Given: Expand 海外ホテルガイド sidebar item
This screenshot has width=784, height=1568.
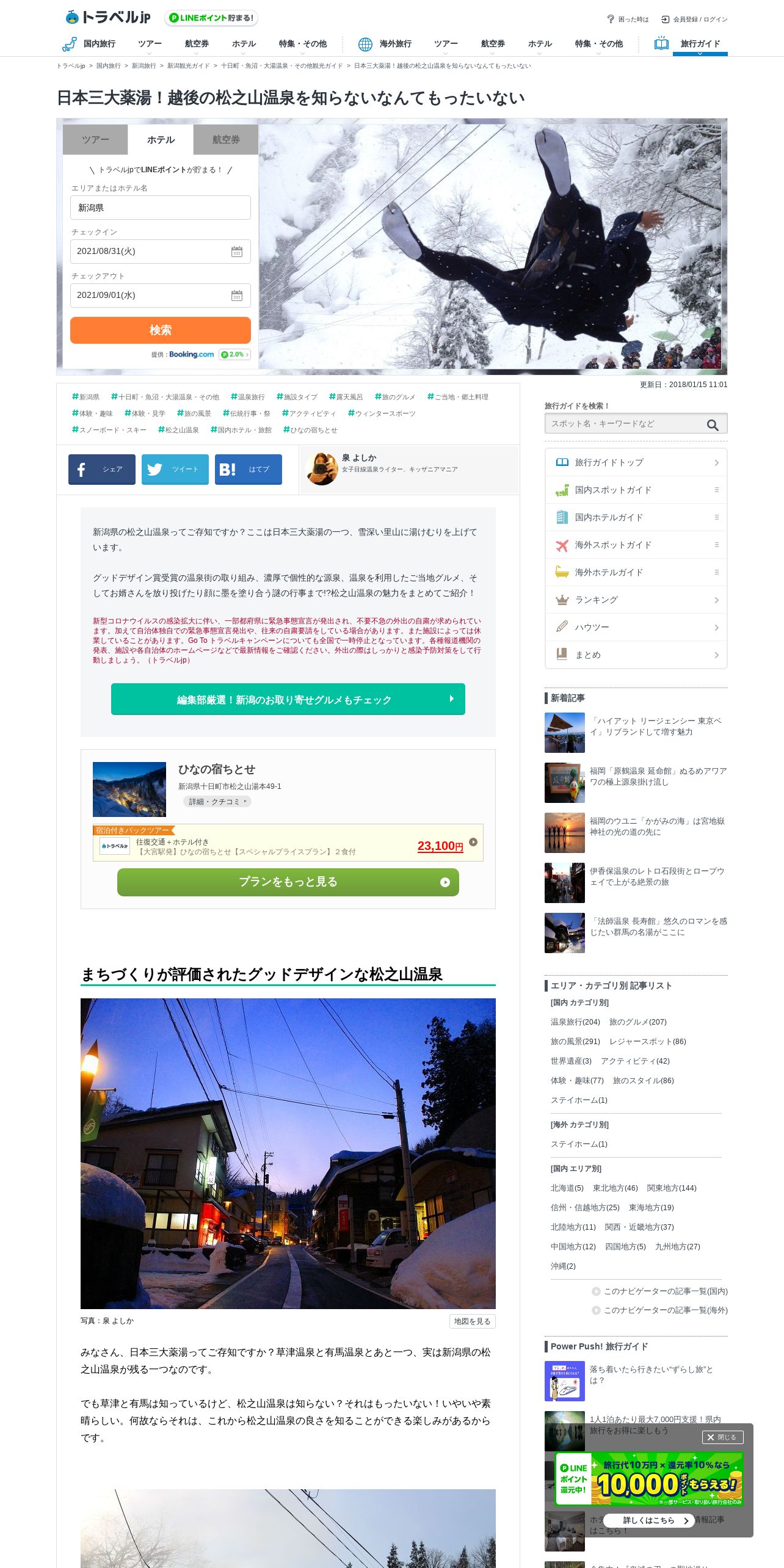Looking at the screenshot, I should [636, 572].
